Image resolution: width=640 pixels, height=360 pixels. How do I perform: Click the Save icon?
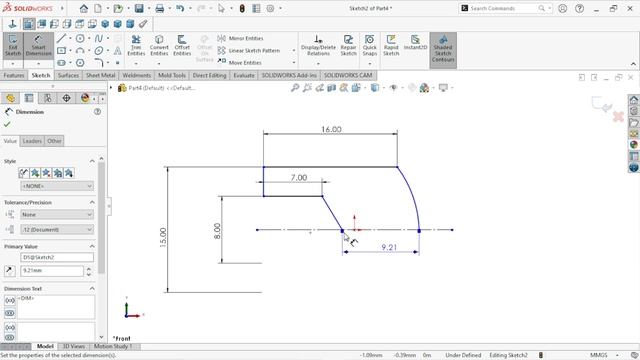tap(139, 8)
